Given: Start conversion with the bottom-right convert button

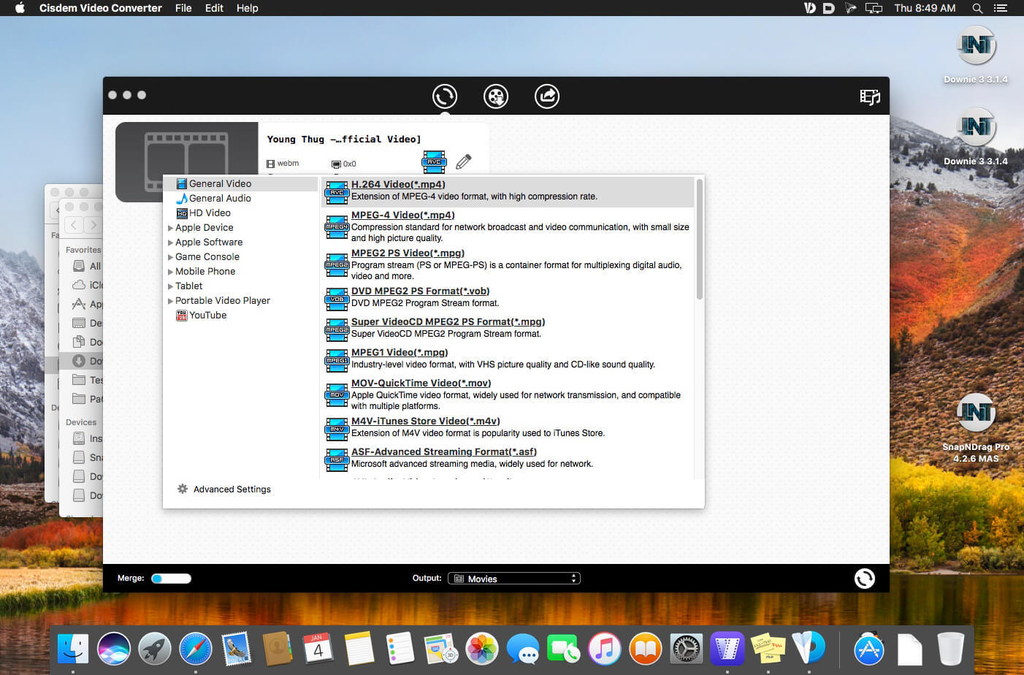Looking at the screenshot, I should click(865, 578).
